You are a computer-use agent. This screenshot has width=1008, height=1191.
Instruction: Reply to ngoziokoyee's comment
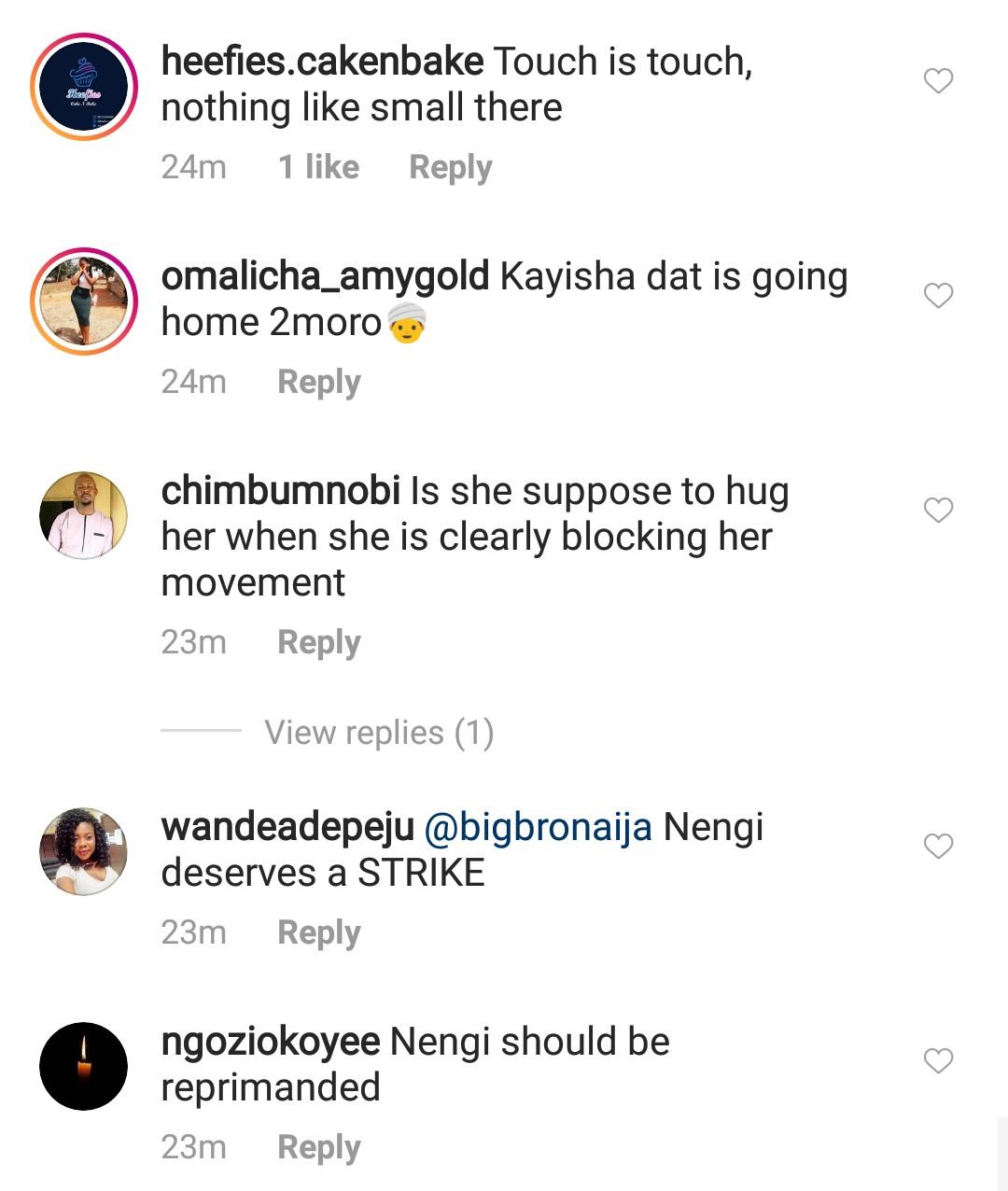(319, 1147)
